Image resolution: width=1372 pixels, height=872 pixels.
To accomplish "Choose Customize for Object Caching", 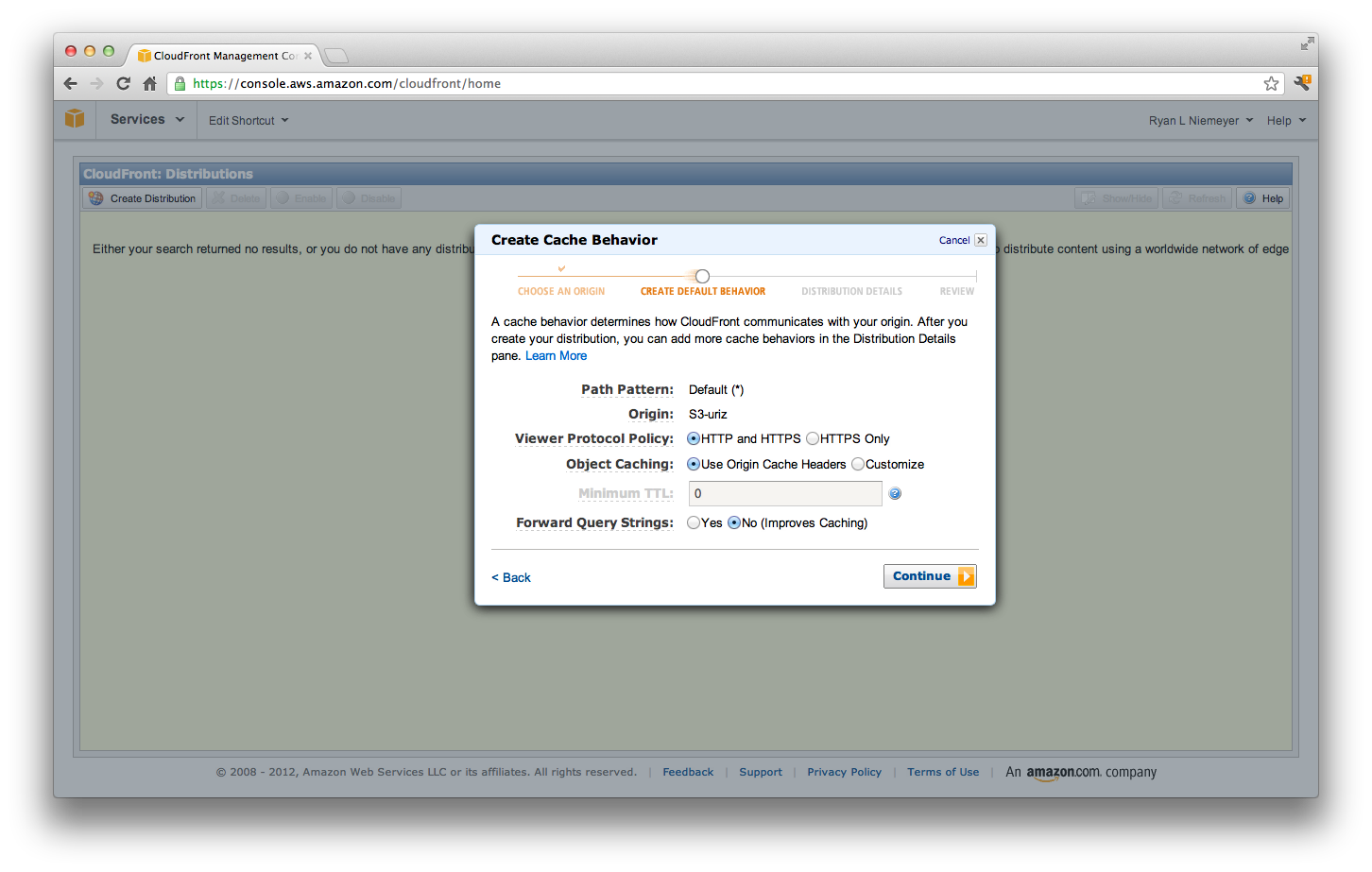I will pyautogui.click(x=857, y=464).
